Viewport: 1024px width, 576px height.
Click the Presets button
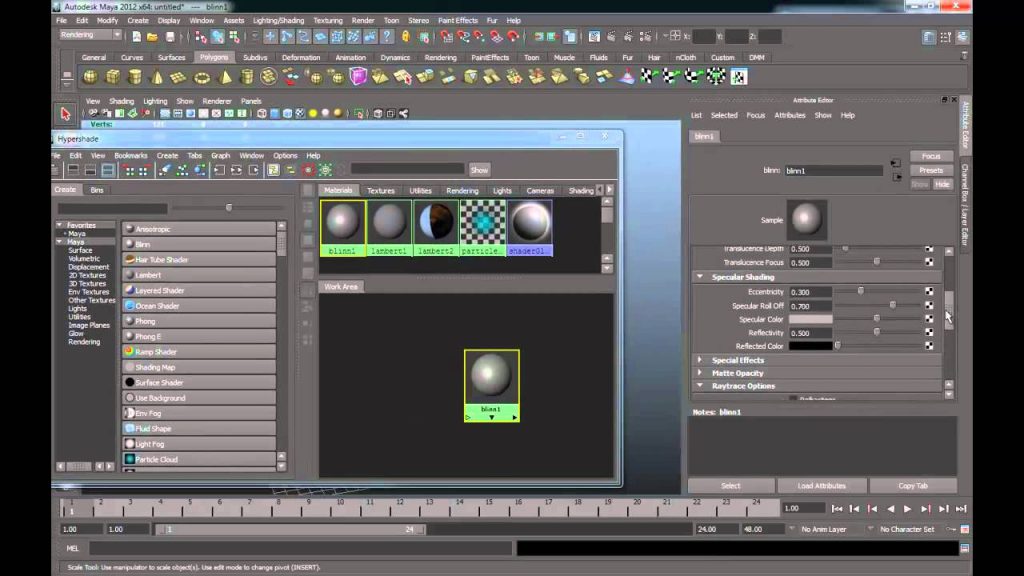[931, 170]
